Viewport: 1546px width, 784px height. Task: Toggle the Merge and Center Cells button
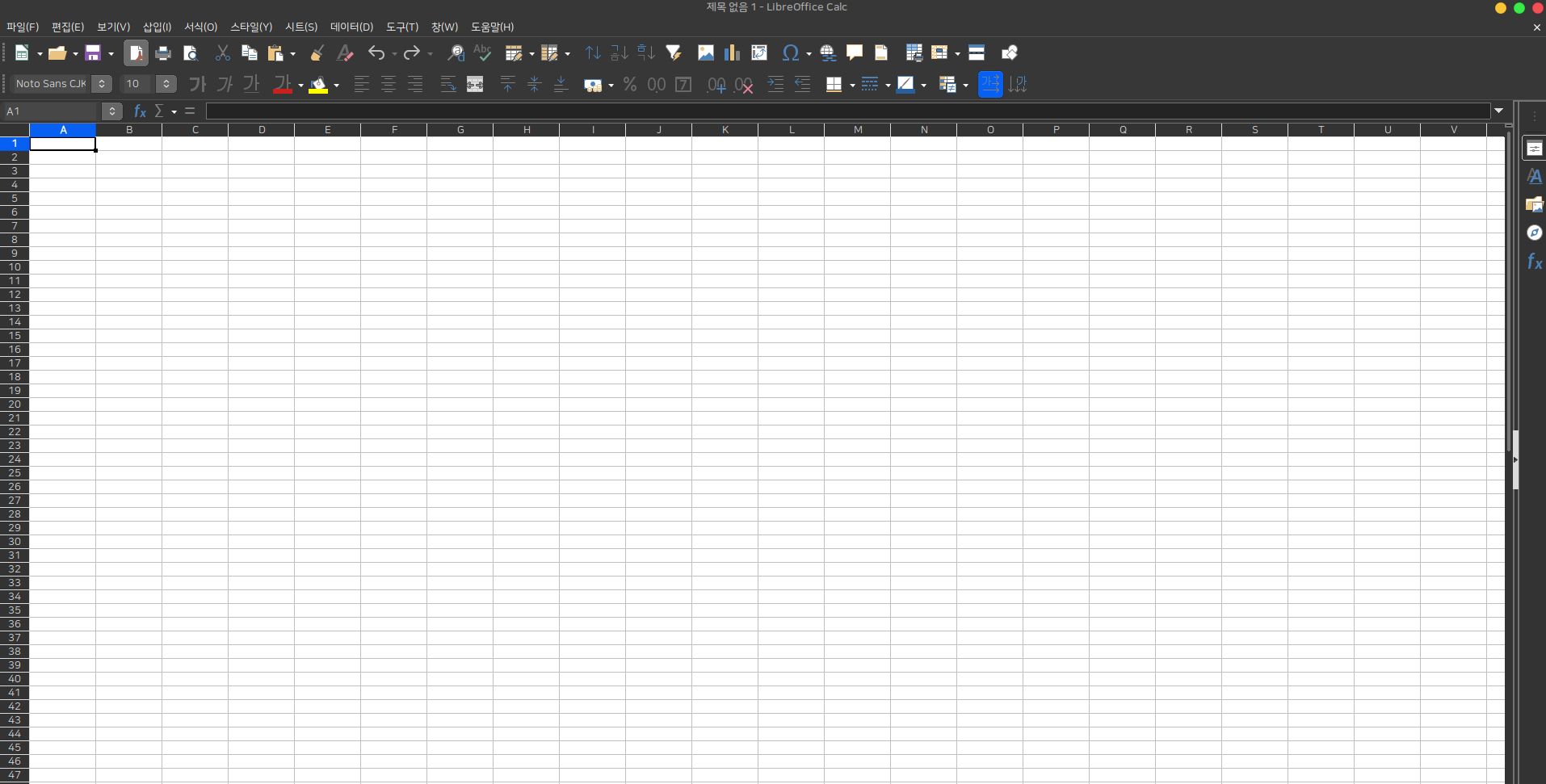pos(475,84)
